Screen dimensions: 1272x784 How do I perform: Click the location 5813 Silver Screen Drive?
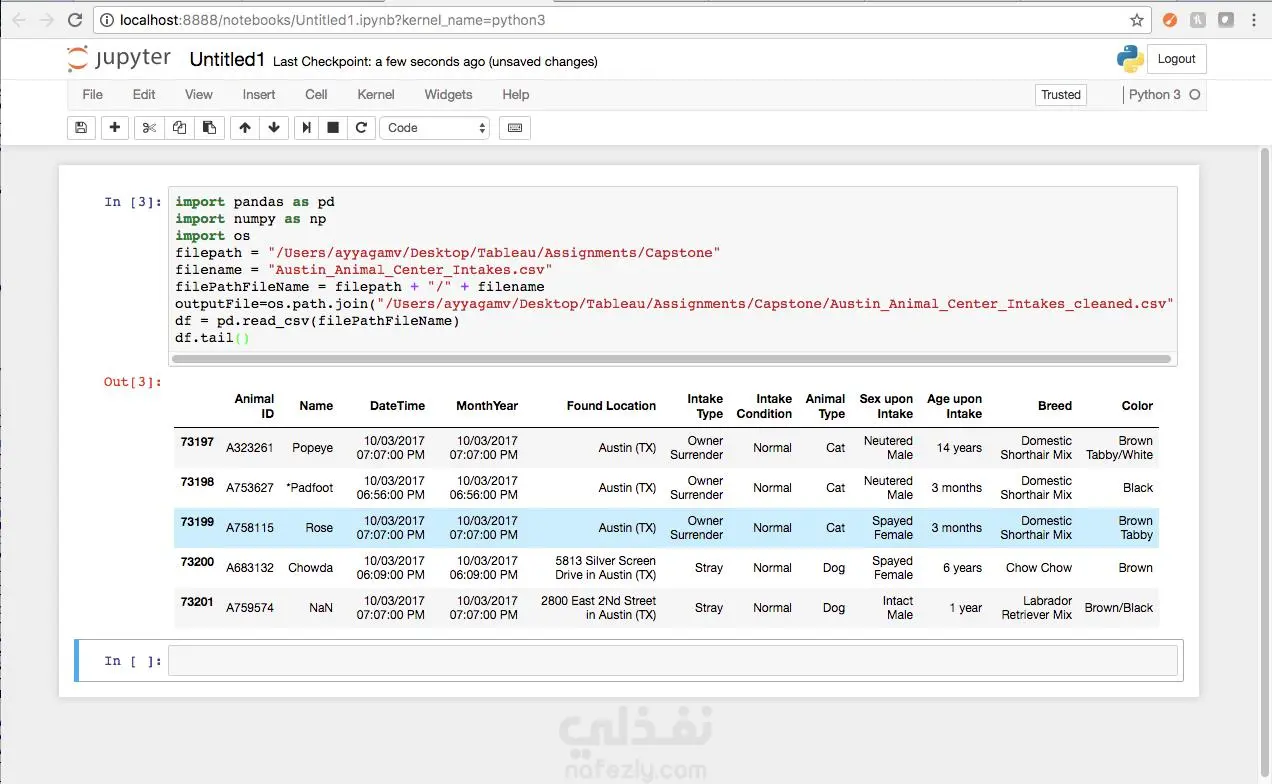pyautogui.click(x=606, y=568)
